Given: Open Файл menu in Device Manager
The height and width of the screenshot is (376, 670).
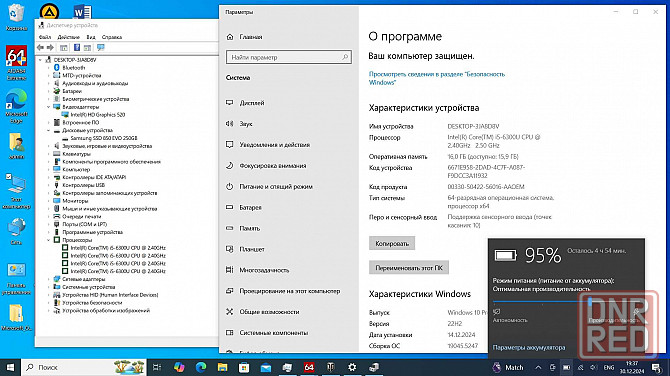Looking at the screenshot, I should click(x=45, y=37).
